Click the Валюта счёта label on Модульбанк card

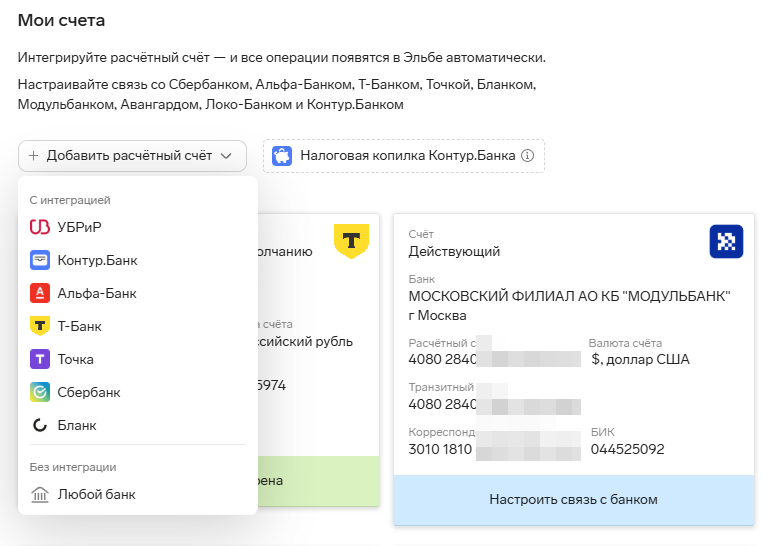click(625, 343)
